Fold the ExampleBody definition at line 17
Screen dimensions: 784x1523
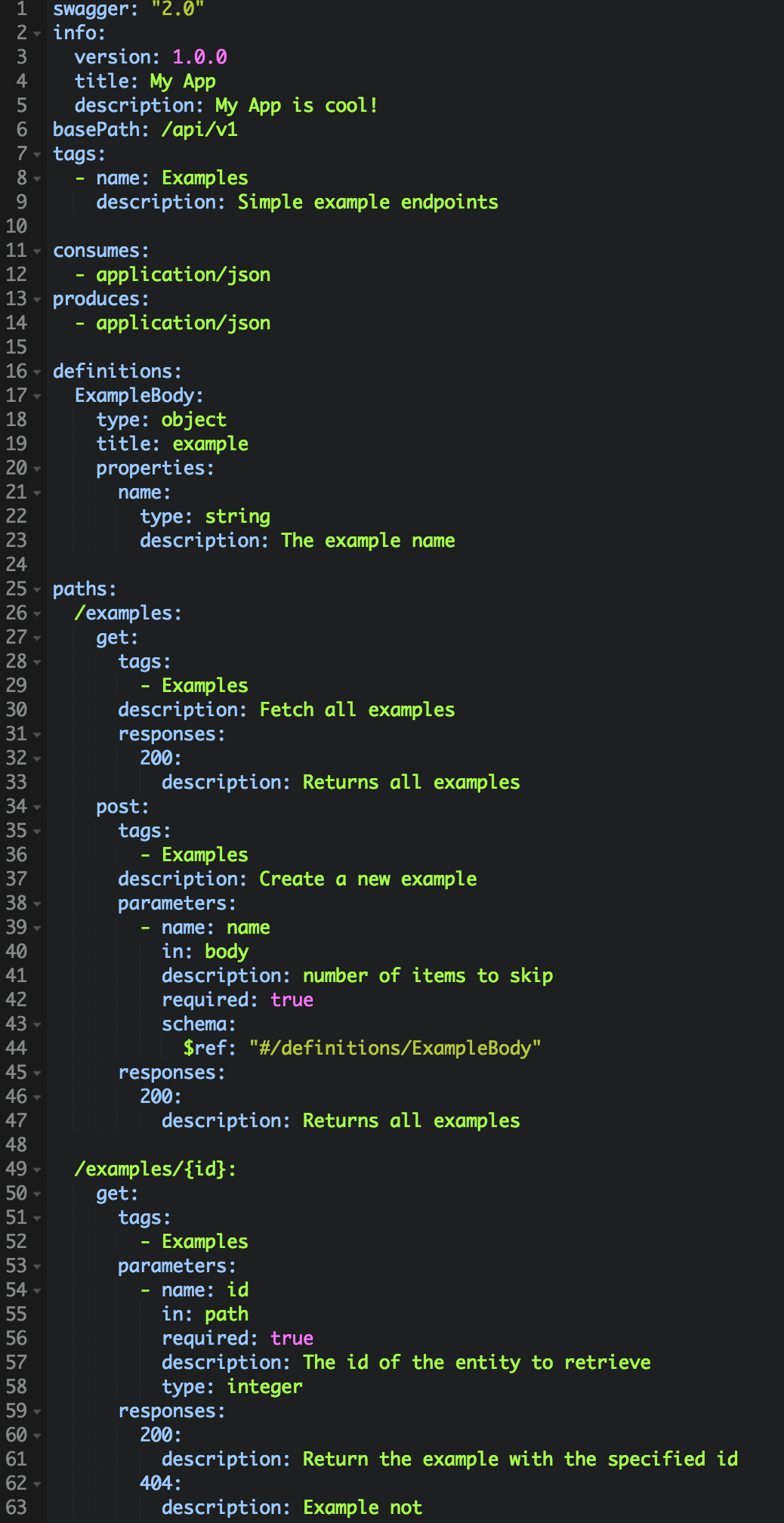pyautogui.click(x=37, y=396)
